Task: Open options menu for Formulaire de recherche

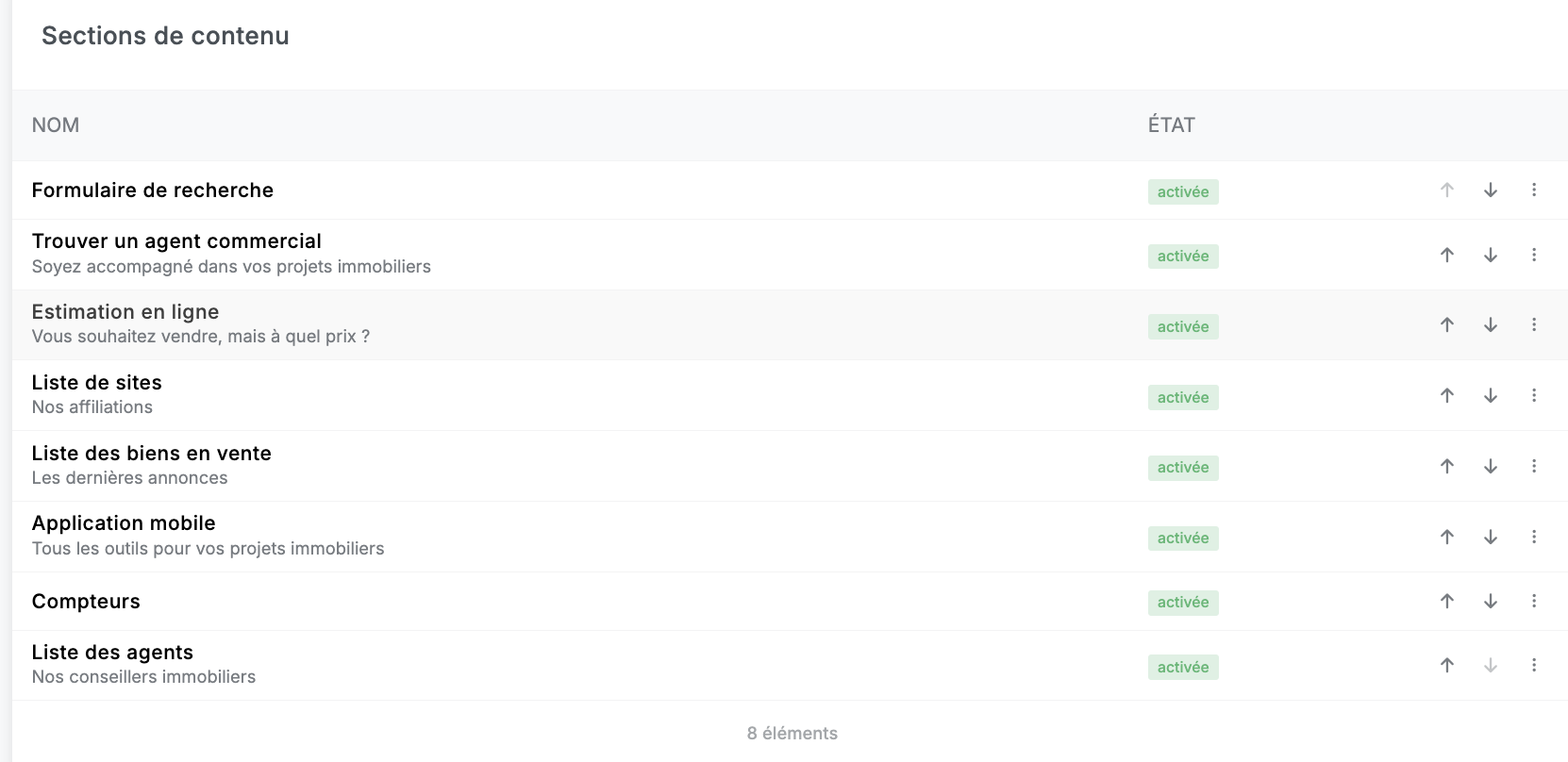Action: [1534, 190]
